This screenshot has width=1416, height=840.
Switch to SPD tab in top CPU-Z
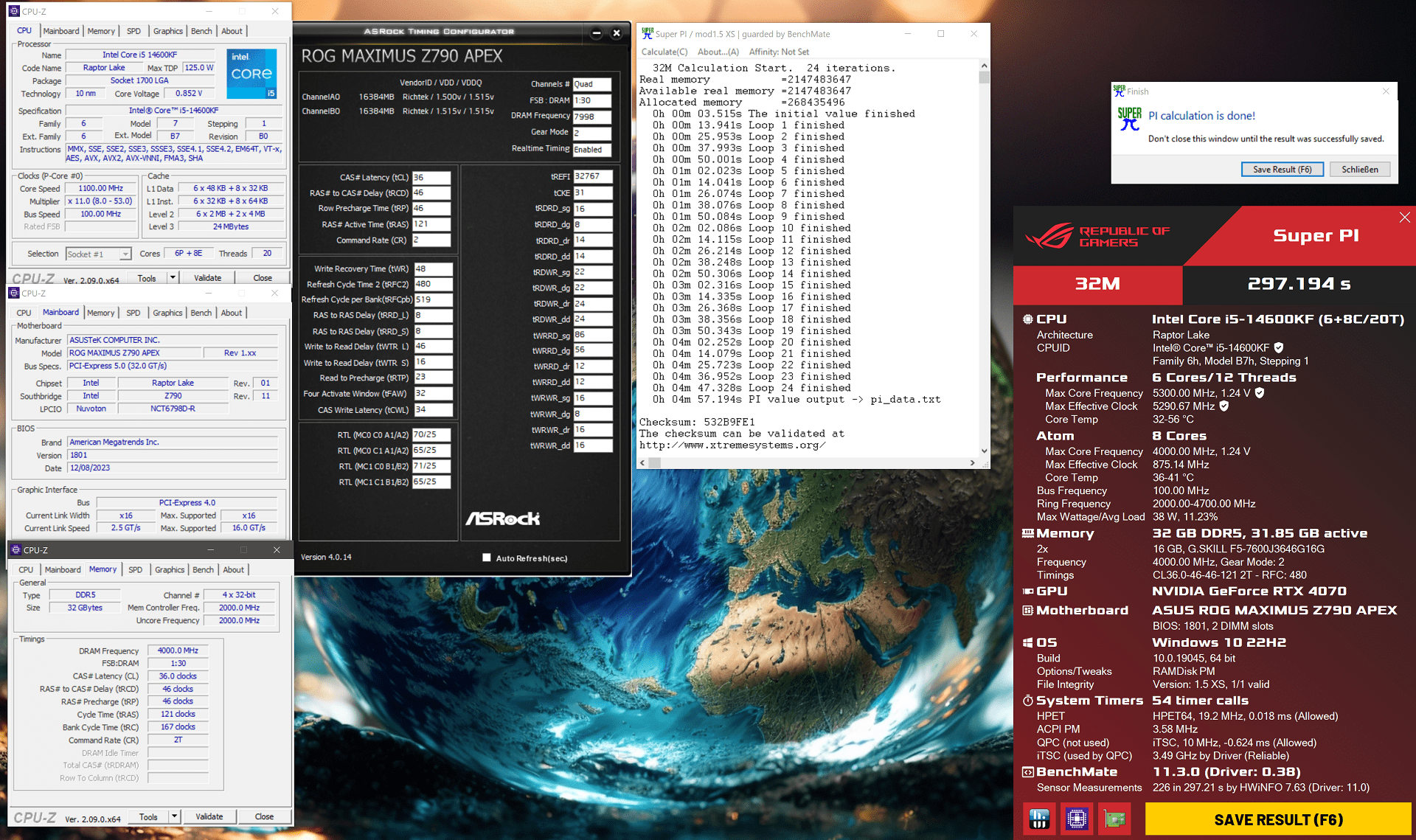point(133,31)
